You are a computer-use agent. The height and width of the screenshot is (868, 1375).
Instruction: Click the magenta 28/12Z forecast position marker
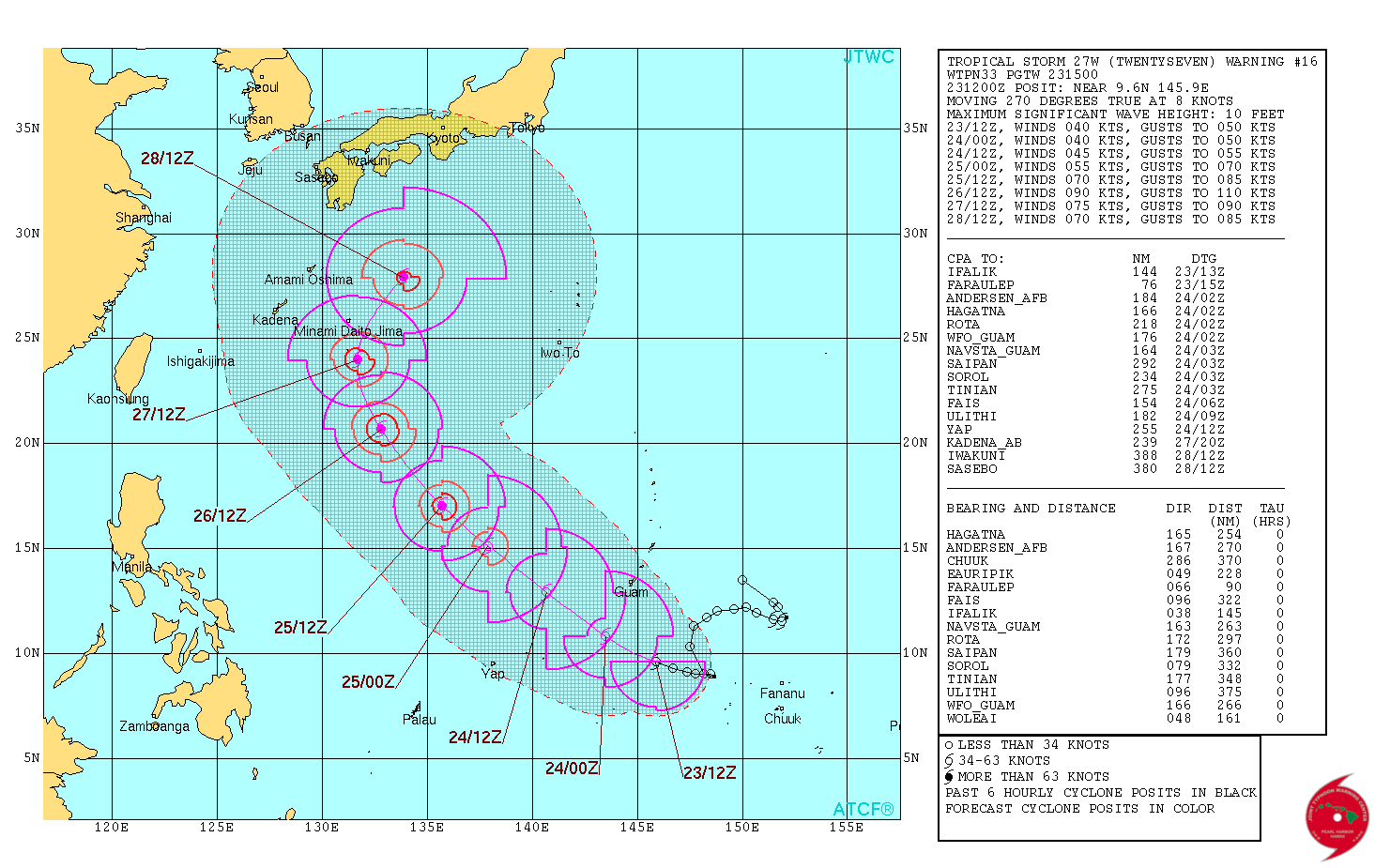403,277
